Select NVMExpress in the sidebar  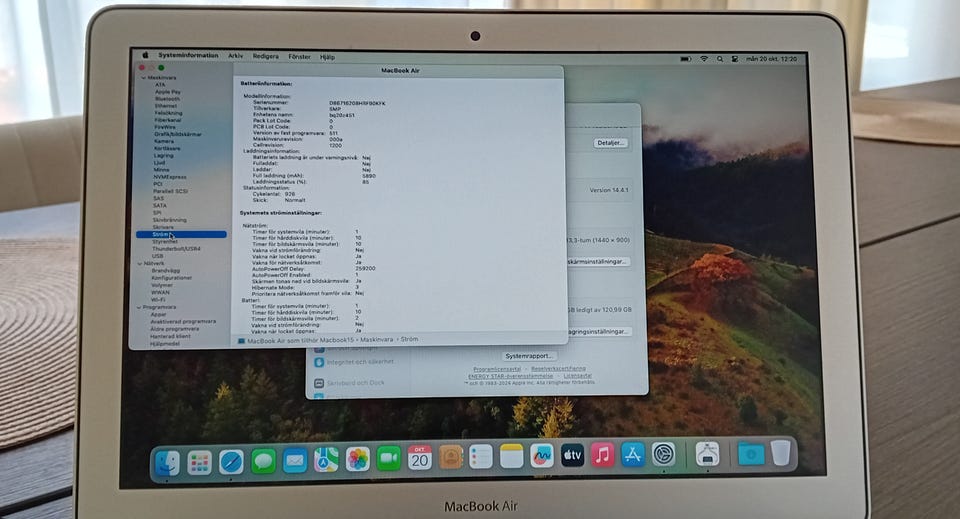pos(170,177)
